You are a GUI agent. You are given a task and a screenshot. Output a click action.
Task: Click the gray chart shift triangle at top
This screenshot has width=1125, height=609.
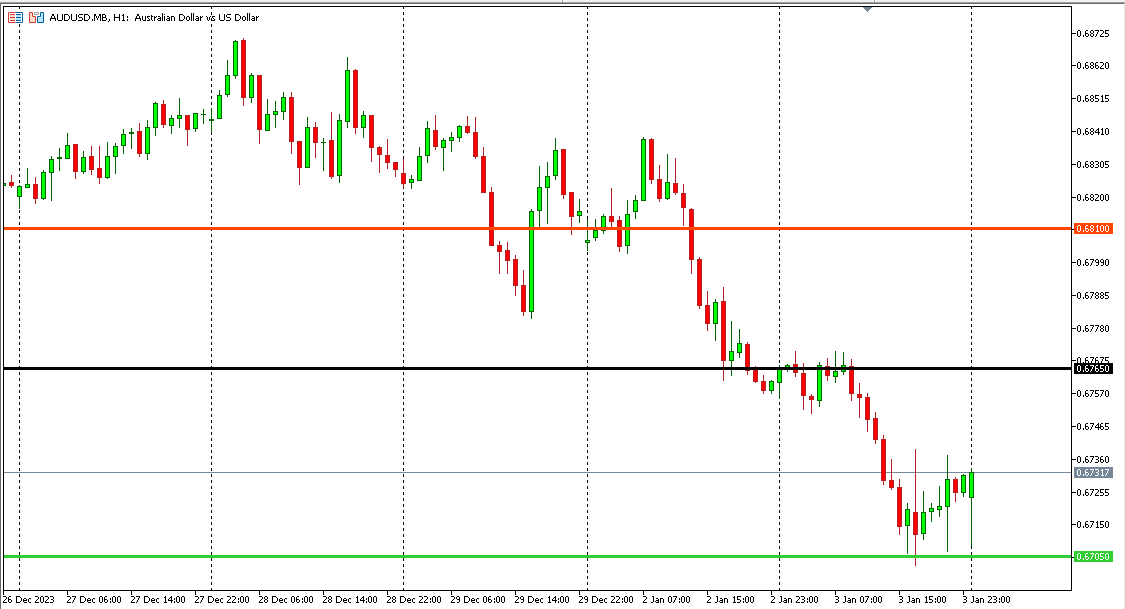coord(867,8)
